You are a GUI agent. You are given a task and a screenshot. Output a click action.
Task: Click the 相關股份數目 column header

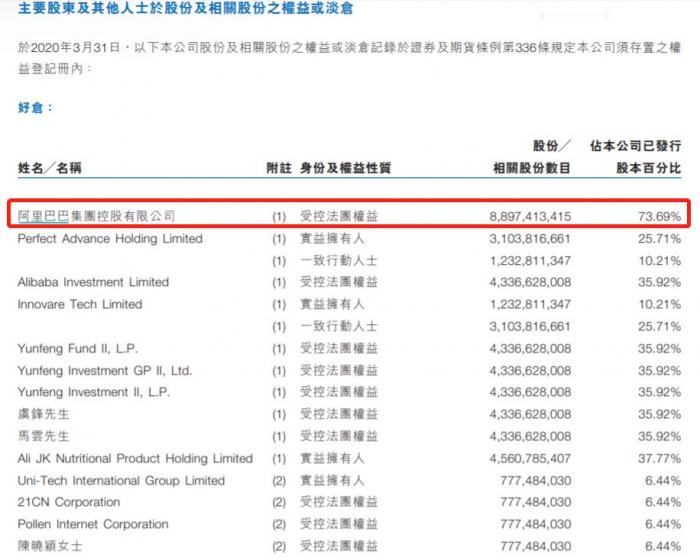[x=532, y=168]
